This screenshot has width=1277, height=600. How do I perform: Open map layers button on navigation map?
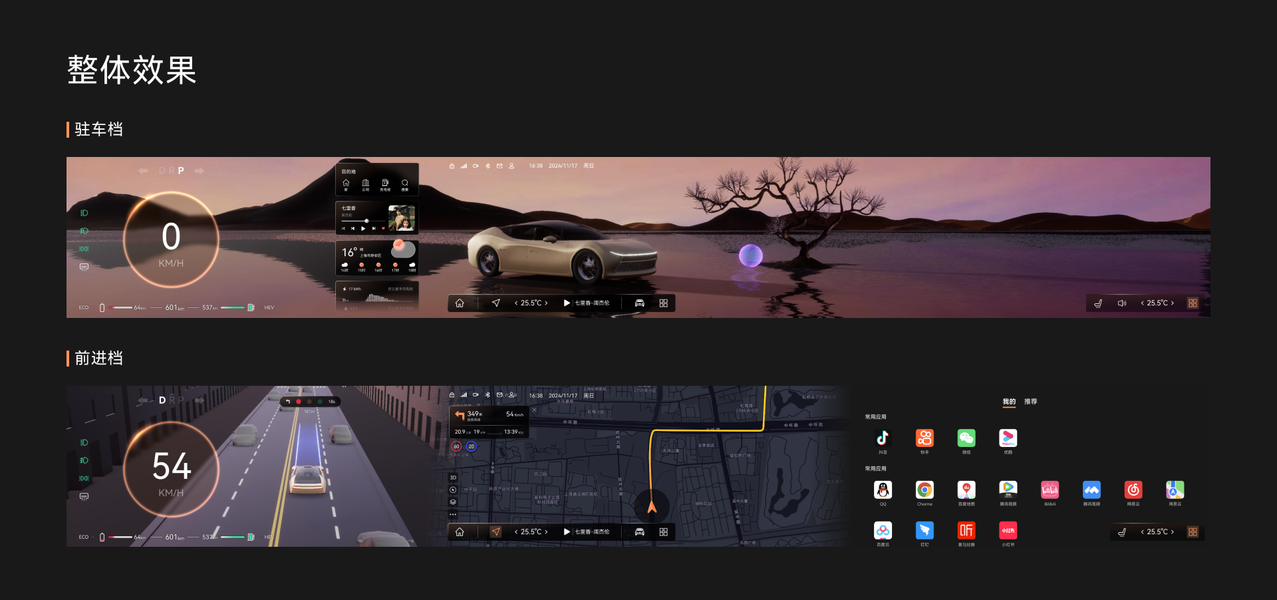point(453,502)
